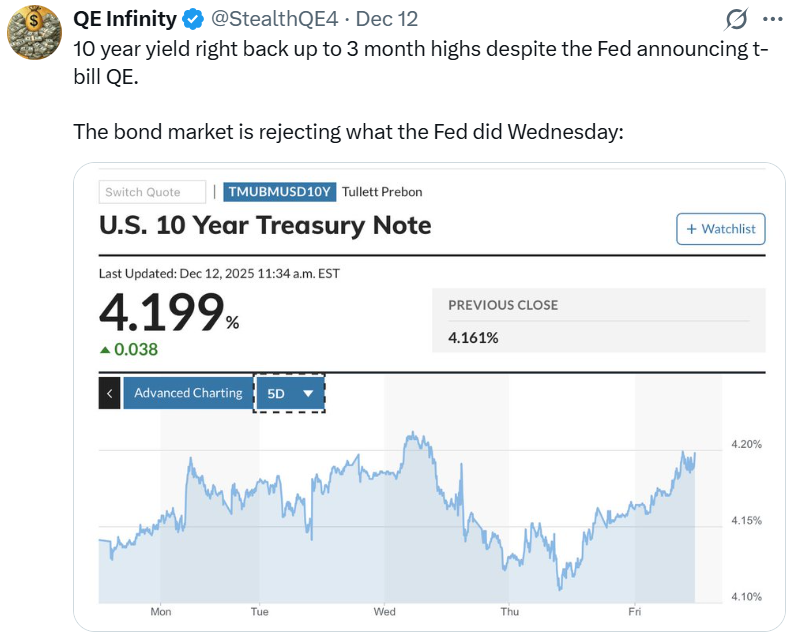The image size is (802, 640).
Task: Expand the 5D timeframe dropdown
Action: [290, 393]
